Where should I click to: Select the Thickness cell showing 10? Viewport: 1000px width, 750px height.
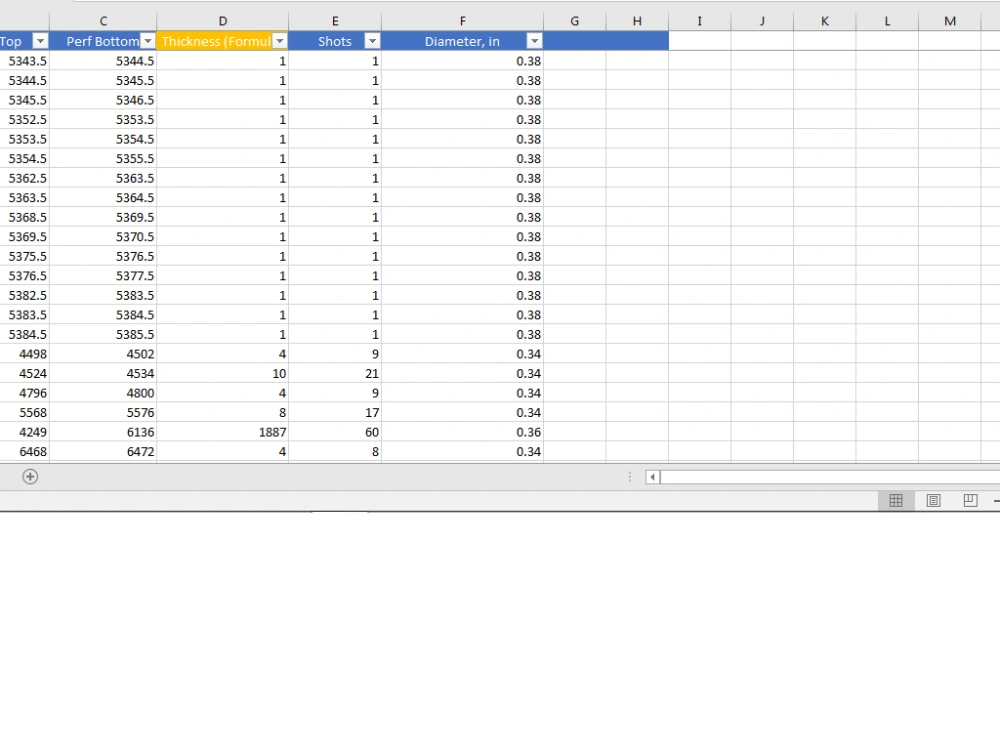coord(223,374)
